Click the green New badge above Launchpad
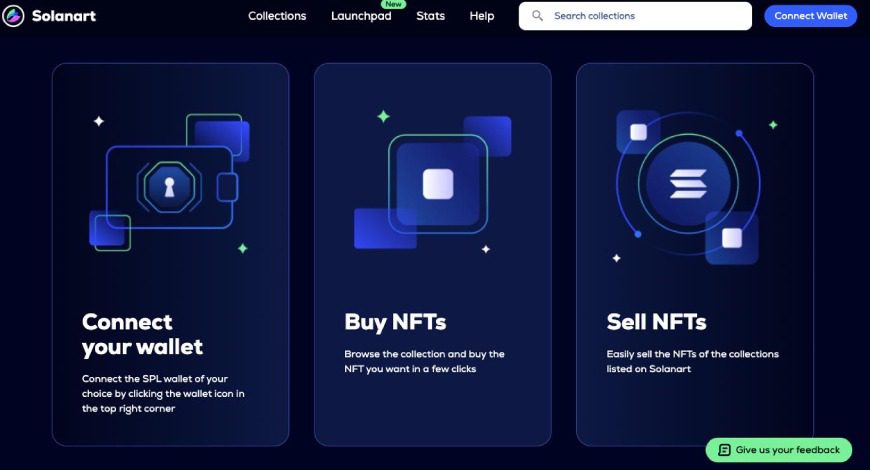 (393, 4)
